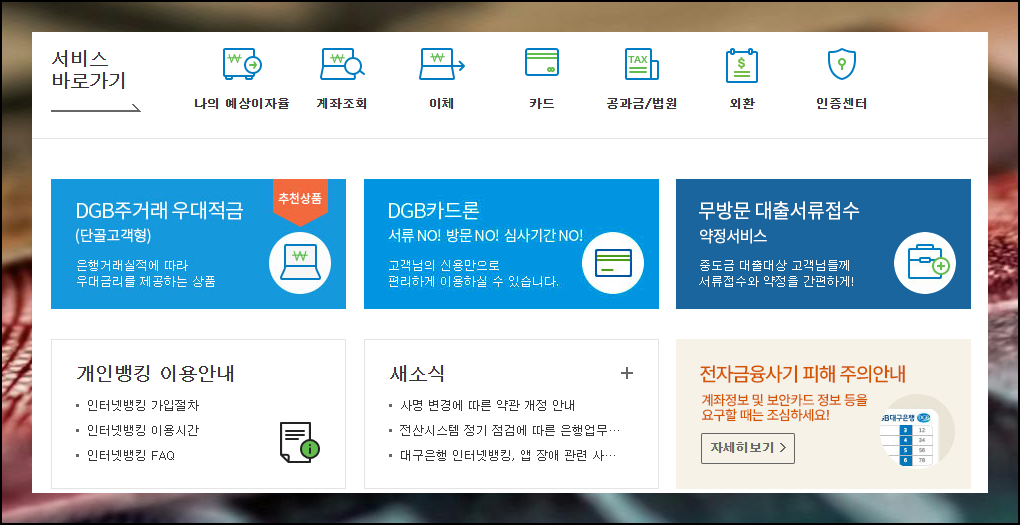Open the 인증센터 shield icon
The image size is (1020, 525).
point(842,64)
